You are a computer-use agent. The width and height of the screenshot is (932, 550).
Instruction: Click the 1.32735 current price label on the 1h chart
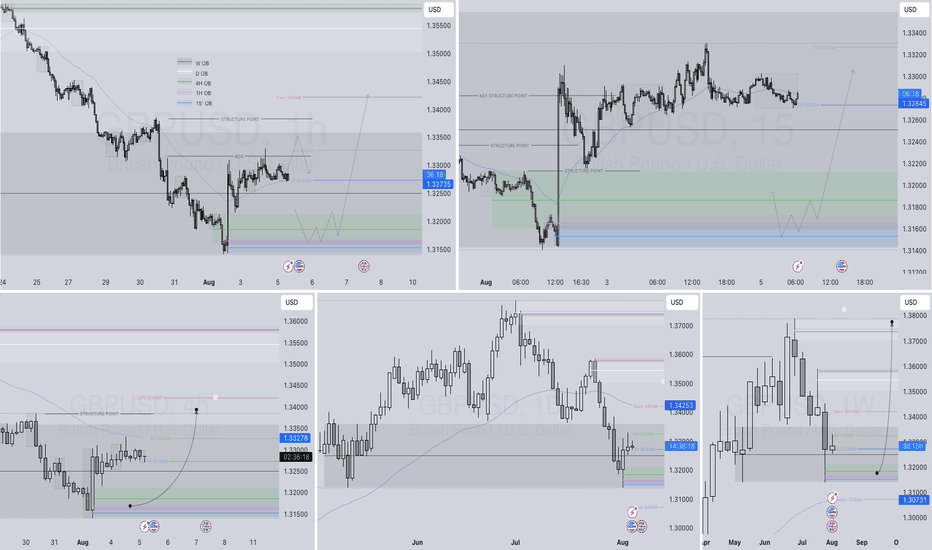point(439,184)
